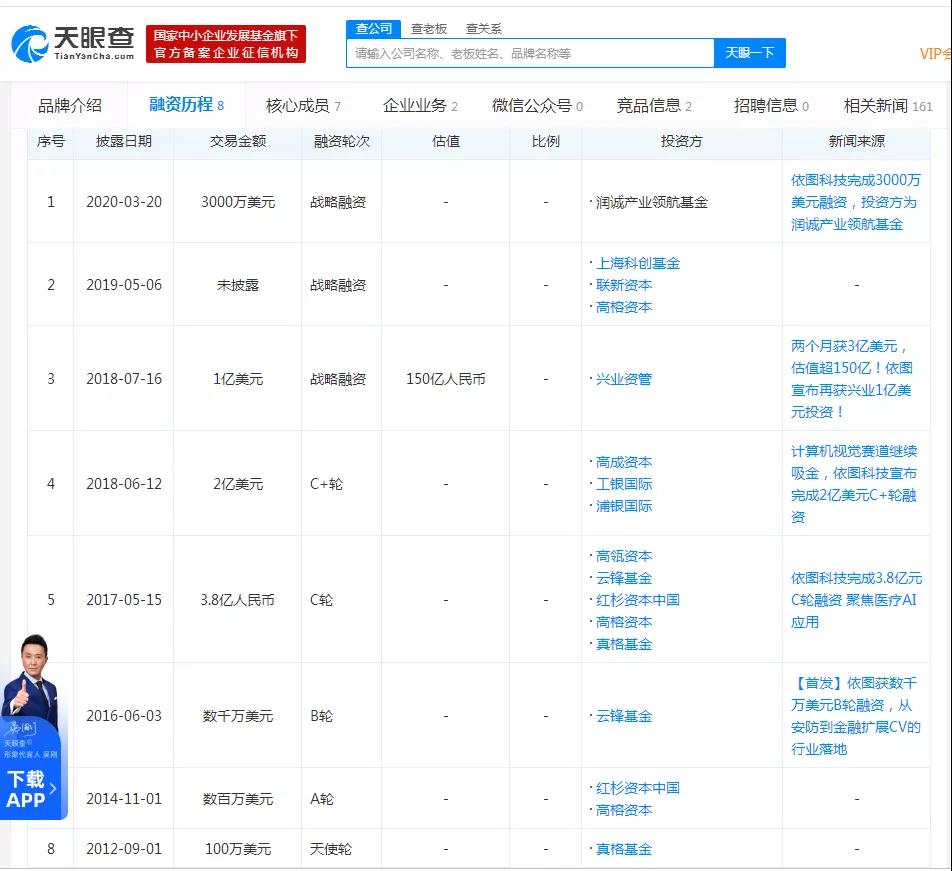Click the 兴业资管 investor link
The width and height of the screenshot is (952, 871).
pos(624,379)
